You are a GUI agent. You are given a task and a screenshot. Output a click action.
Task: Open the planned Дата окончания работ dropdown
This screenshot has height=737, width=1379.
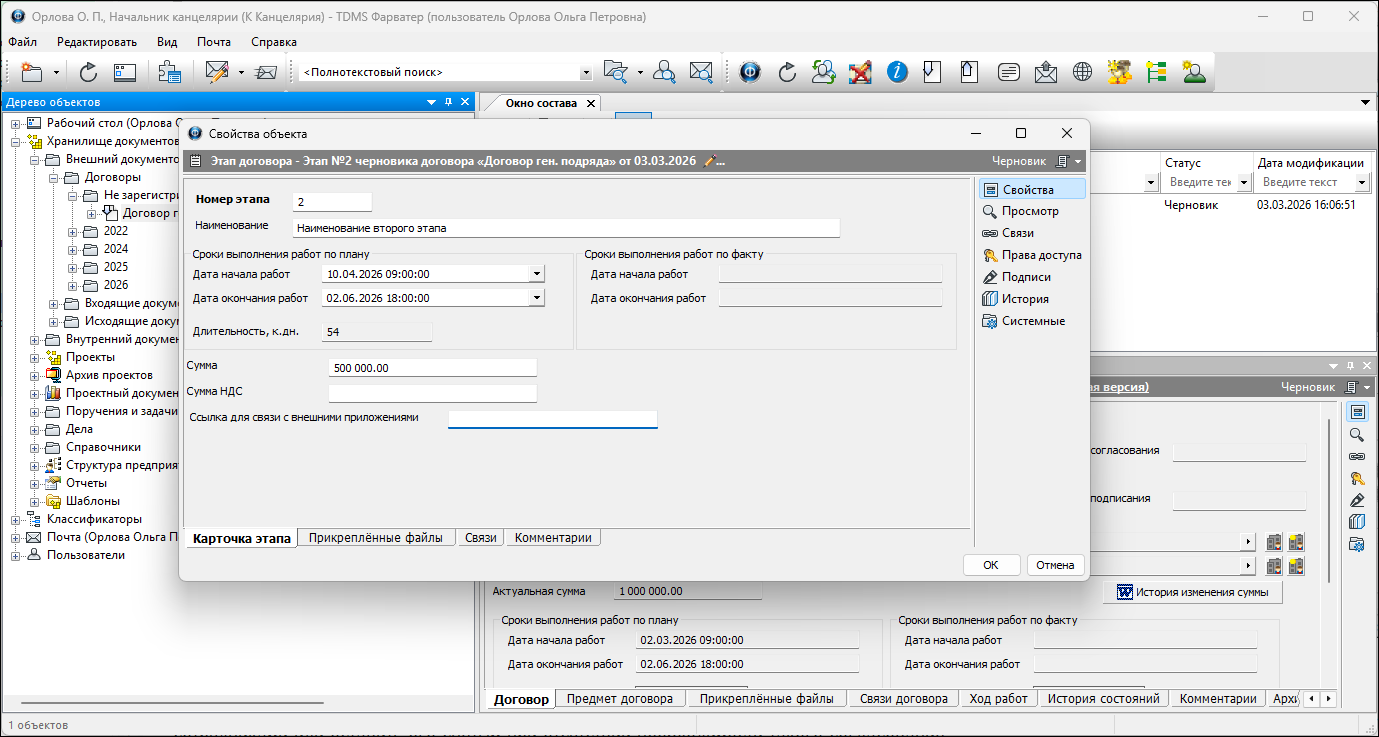(x=537, y=297)
